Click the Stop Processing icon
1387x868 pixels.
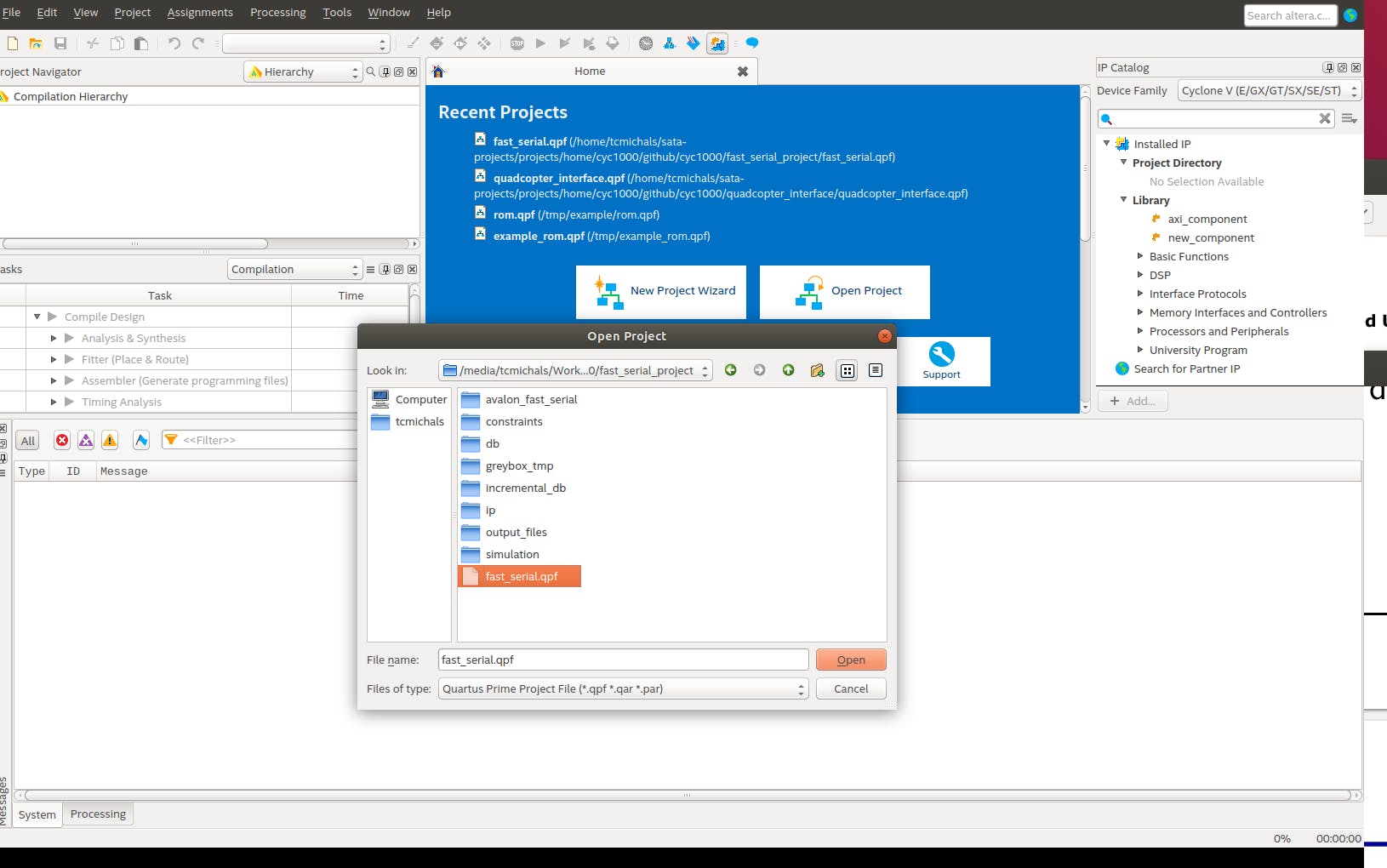517,43
